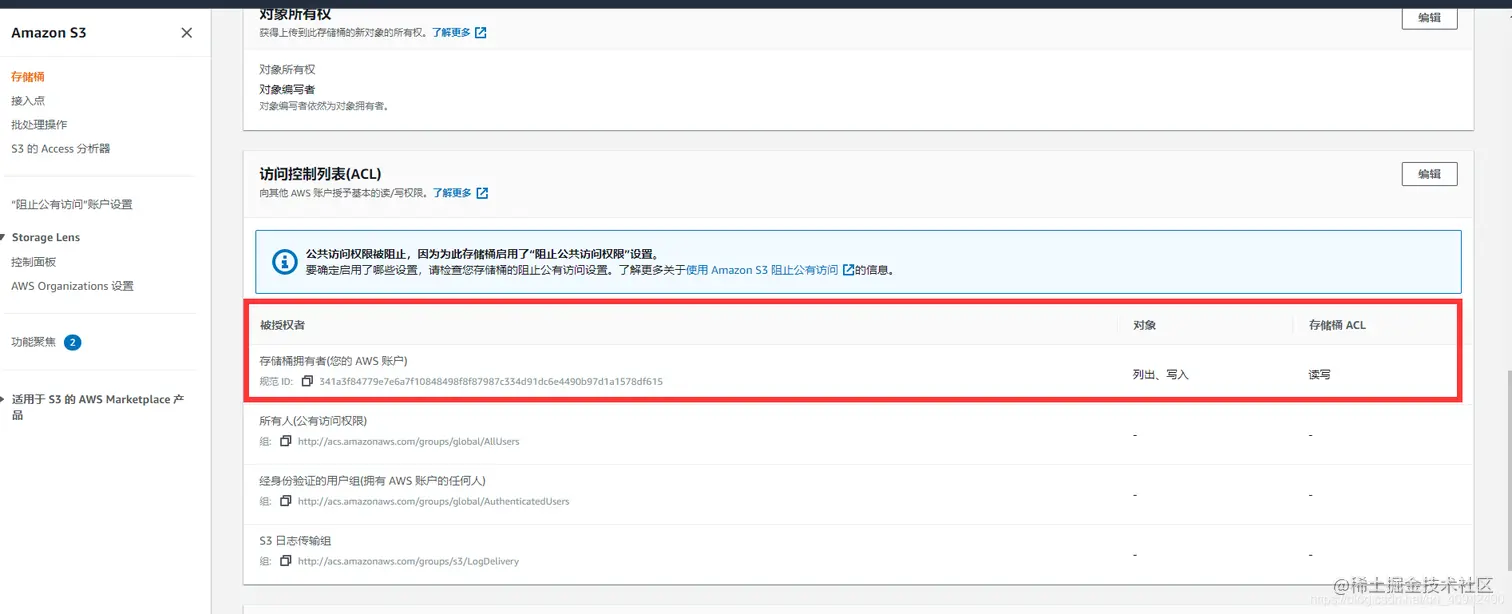
Task: Open 了解更多 link under 访问控制列表
Action: pyautogui.click(x=452, y=193)
